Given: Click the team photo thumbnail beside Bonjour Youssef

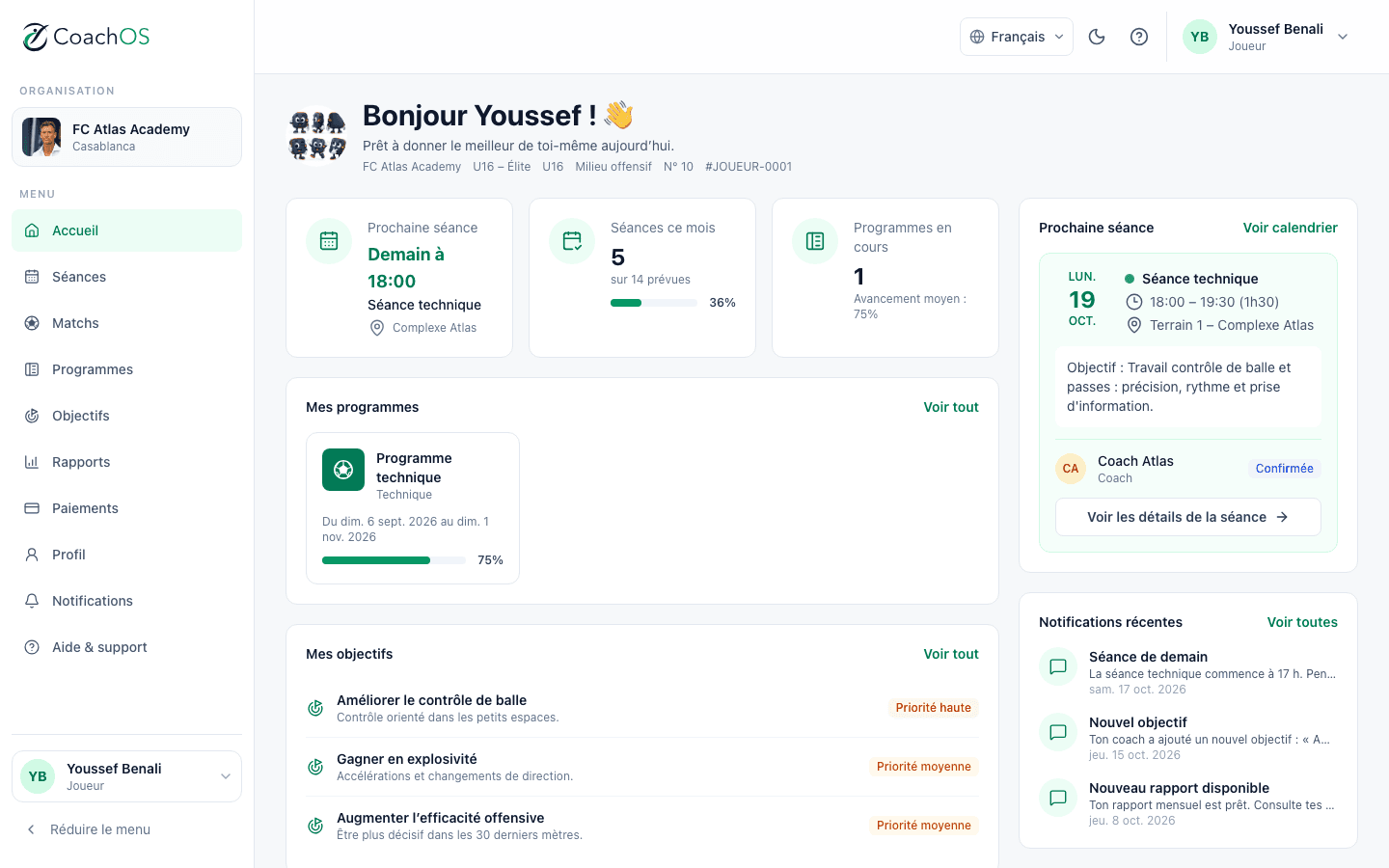Looking at the screenshot, I should (317, 135).
